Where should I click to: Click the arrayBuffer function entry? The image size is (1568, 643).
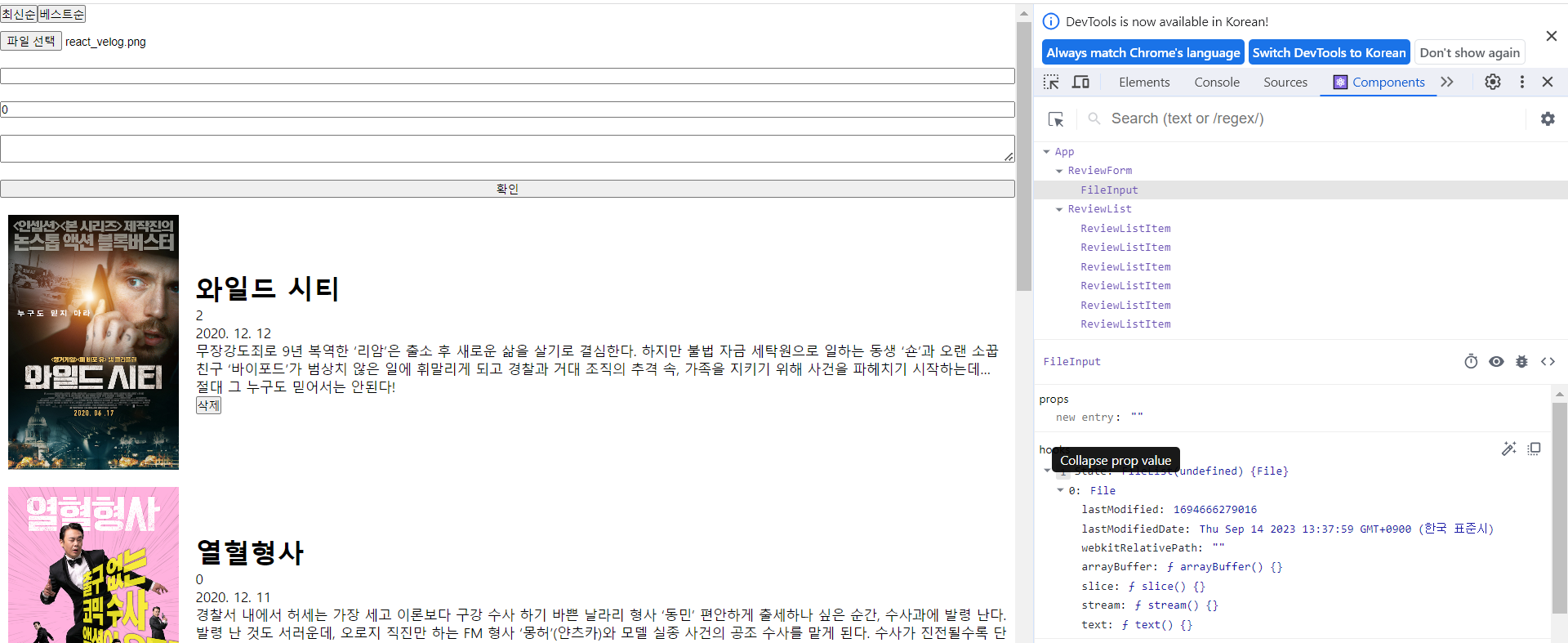[x=1182, y=567]
